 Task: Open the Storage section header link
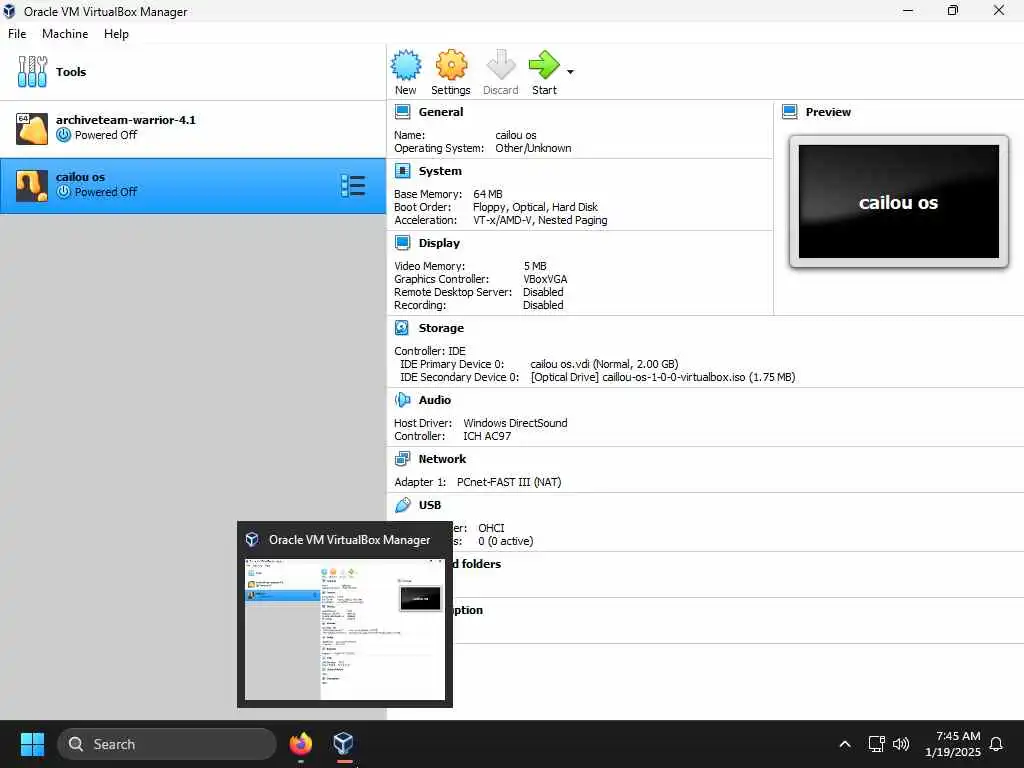[x=441, y=328]
